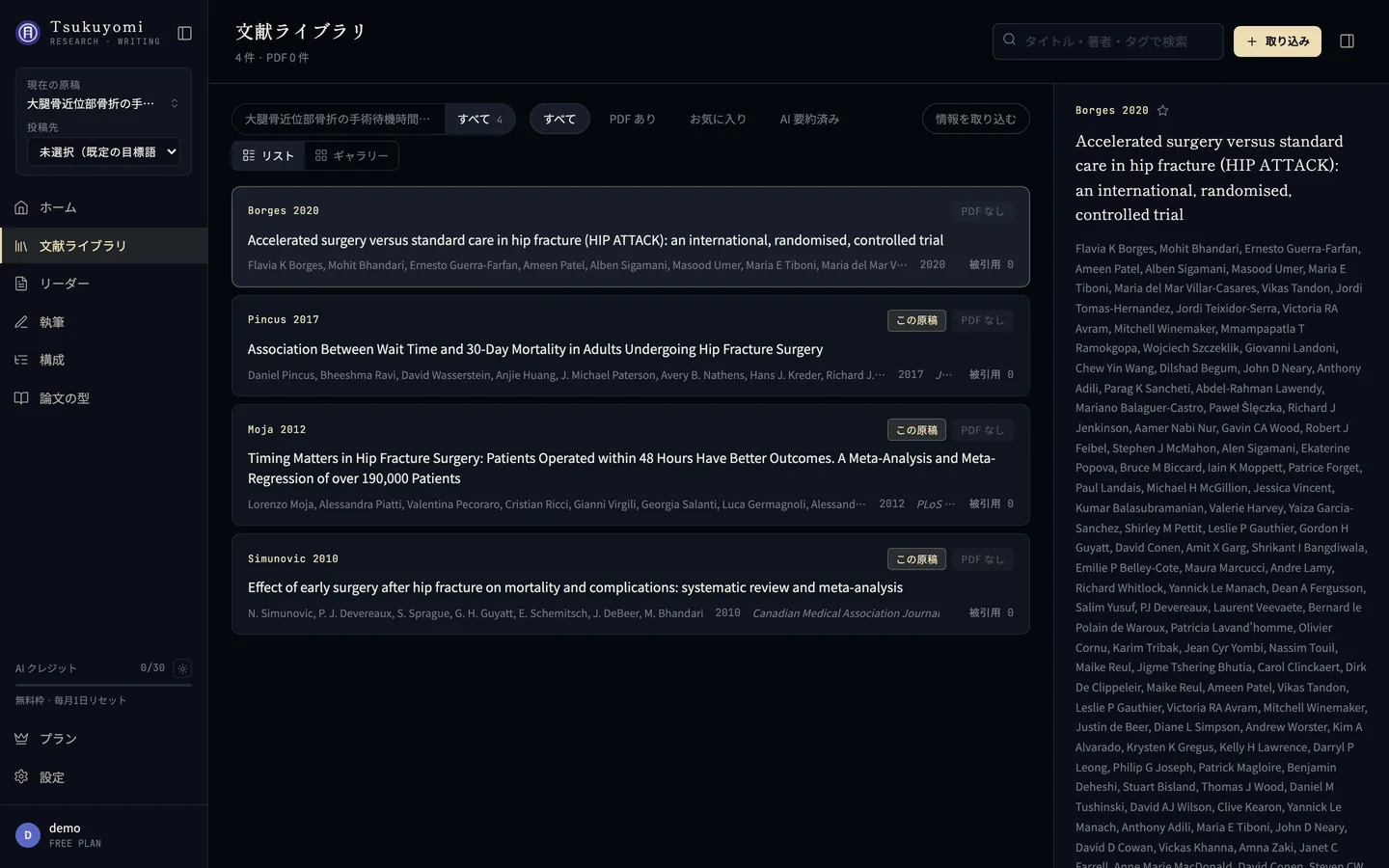Click この原稿 badge on Simunovic 2010
This screenshot has width=1389, height=868.
click(x=916, y=559)
